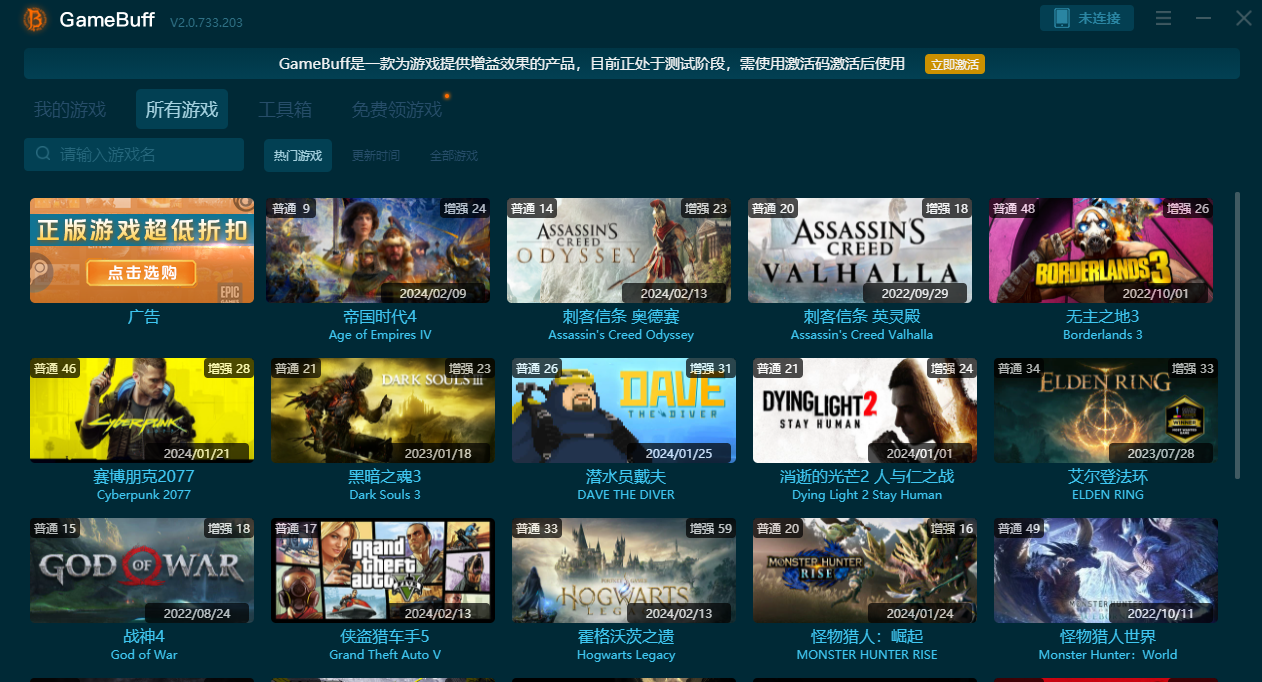The image size is (1262, 682).
Task: Click the 刺客信条 奥德赛 title text
Action: pyautogui.click(x=620, y=317)
